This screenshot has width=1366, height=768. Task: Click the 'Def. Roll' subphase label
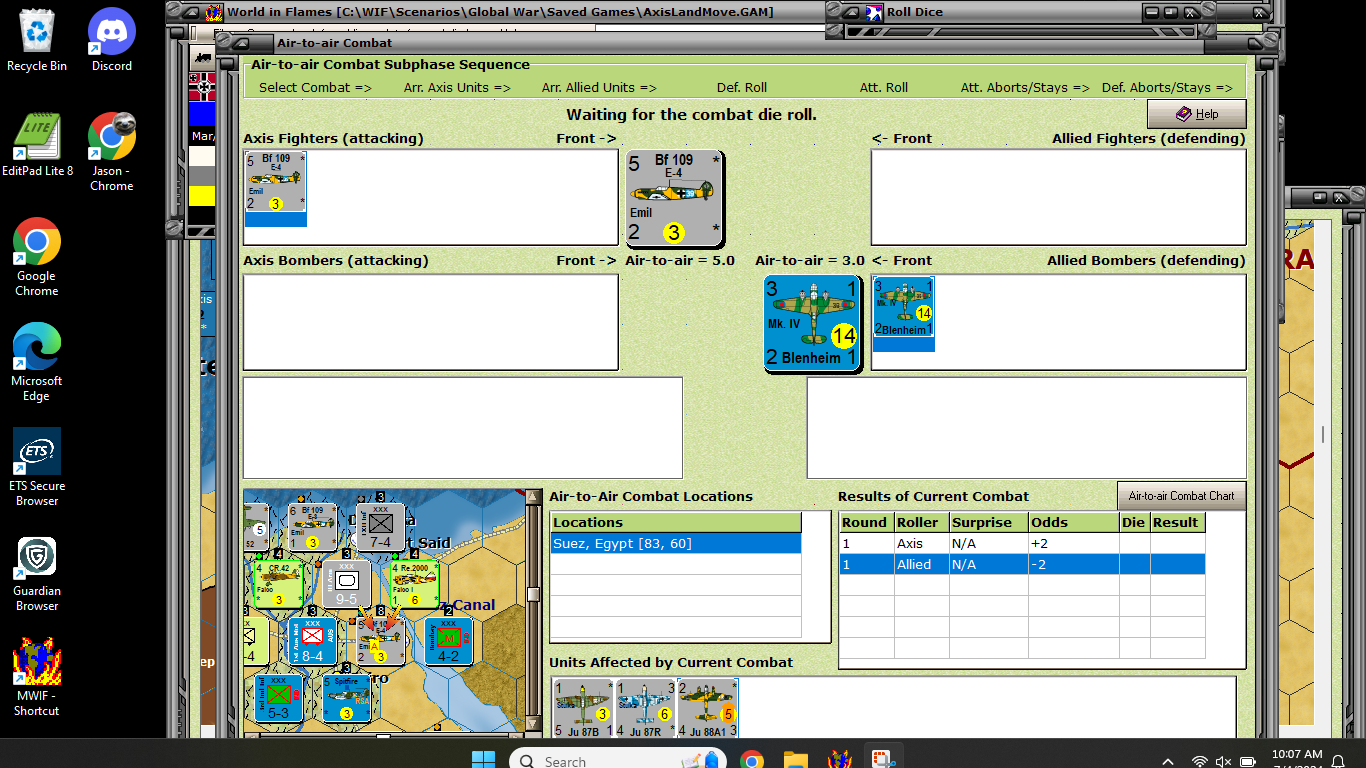click(x=742, y=87)
